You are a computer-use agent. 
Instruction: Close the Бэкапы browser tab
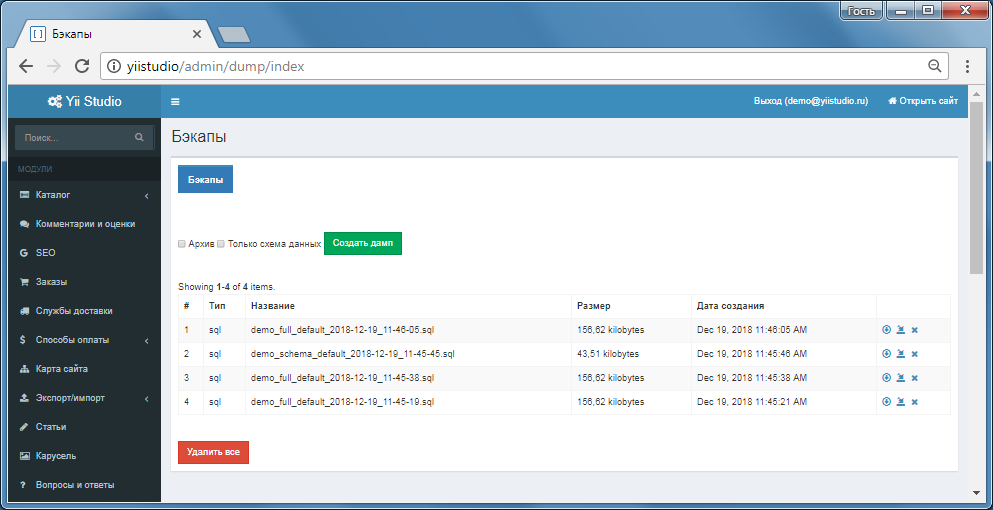197,34
